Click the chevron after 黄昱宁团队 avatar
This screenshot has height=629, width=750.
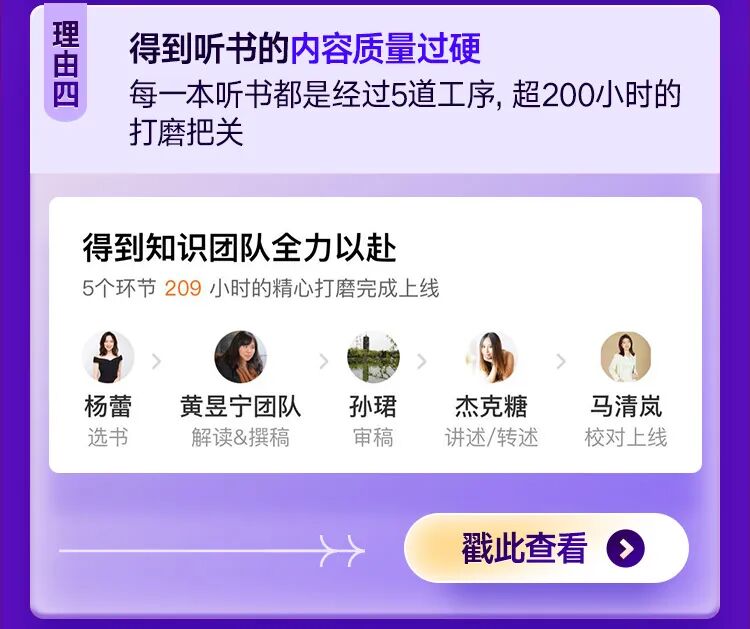pos(324,362)
